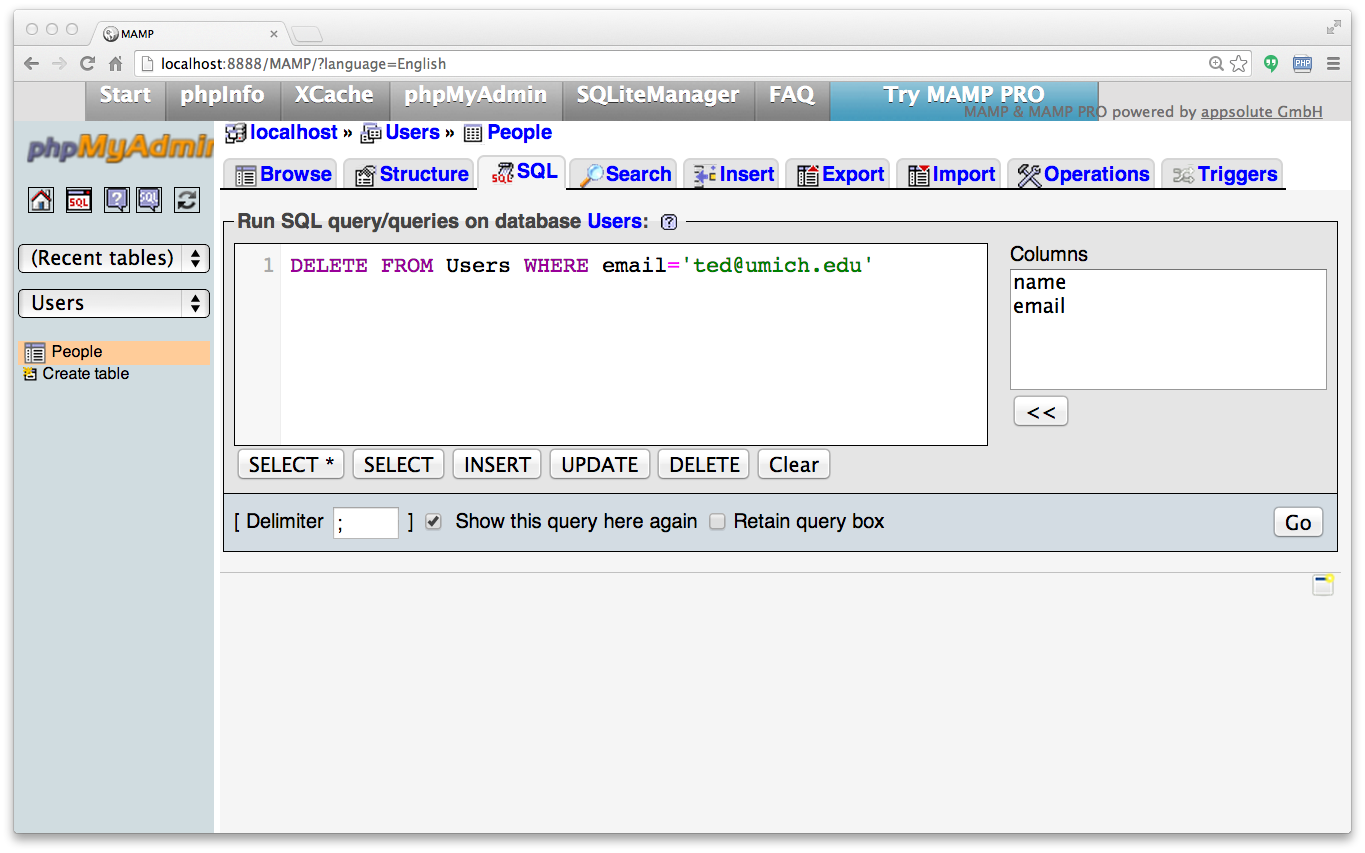
Task: Click into the SQL query editor
Action: tap(611, 344)
